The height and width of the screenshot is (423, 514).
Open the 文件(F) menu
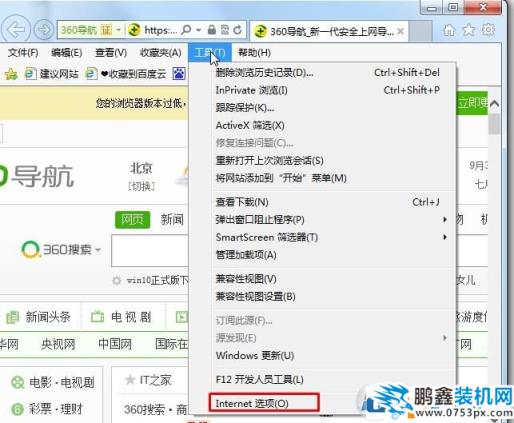[x=23, y=53]
